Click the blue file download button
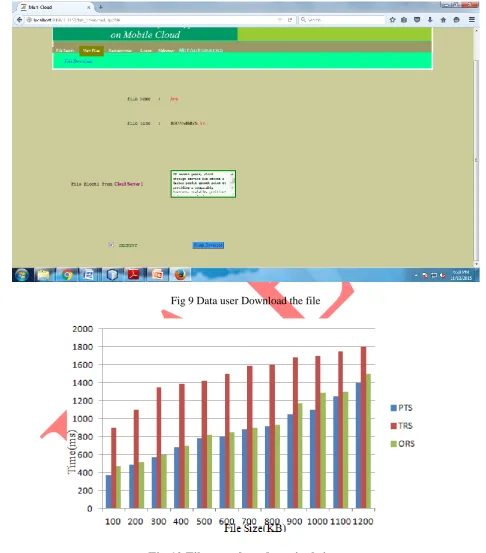 click(208, 245)
